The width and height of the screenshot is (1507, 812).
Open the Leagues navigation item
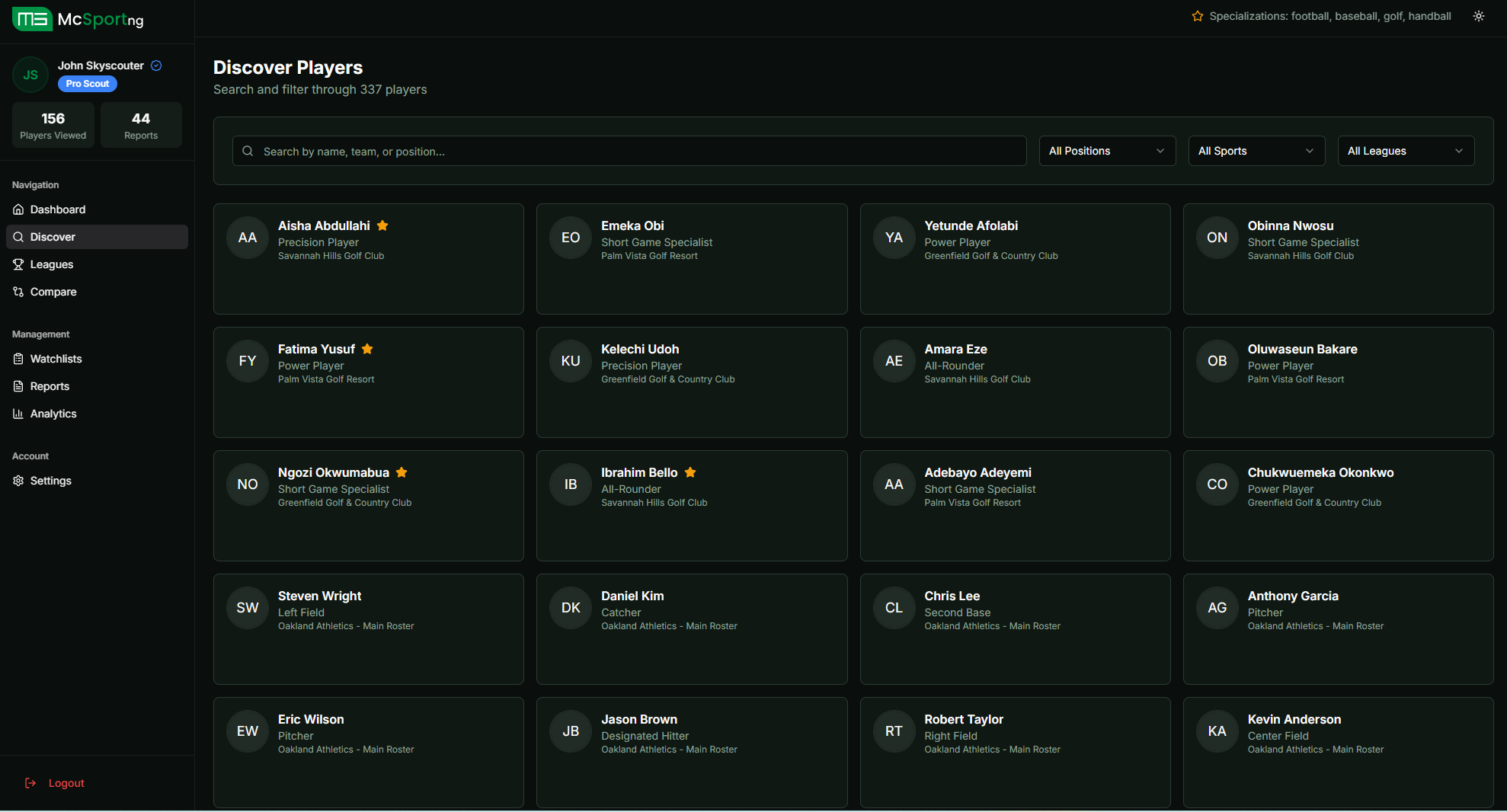click(x=52, y=264)
